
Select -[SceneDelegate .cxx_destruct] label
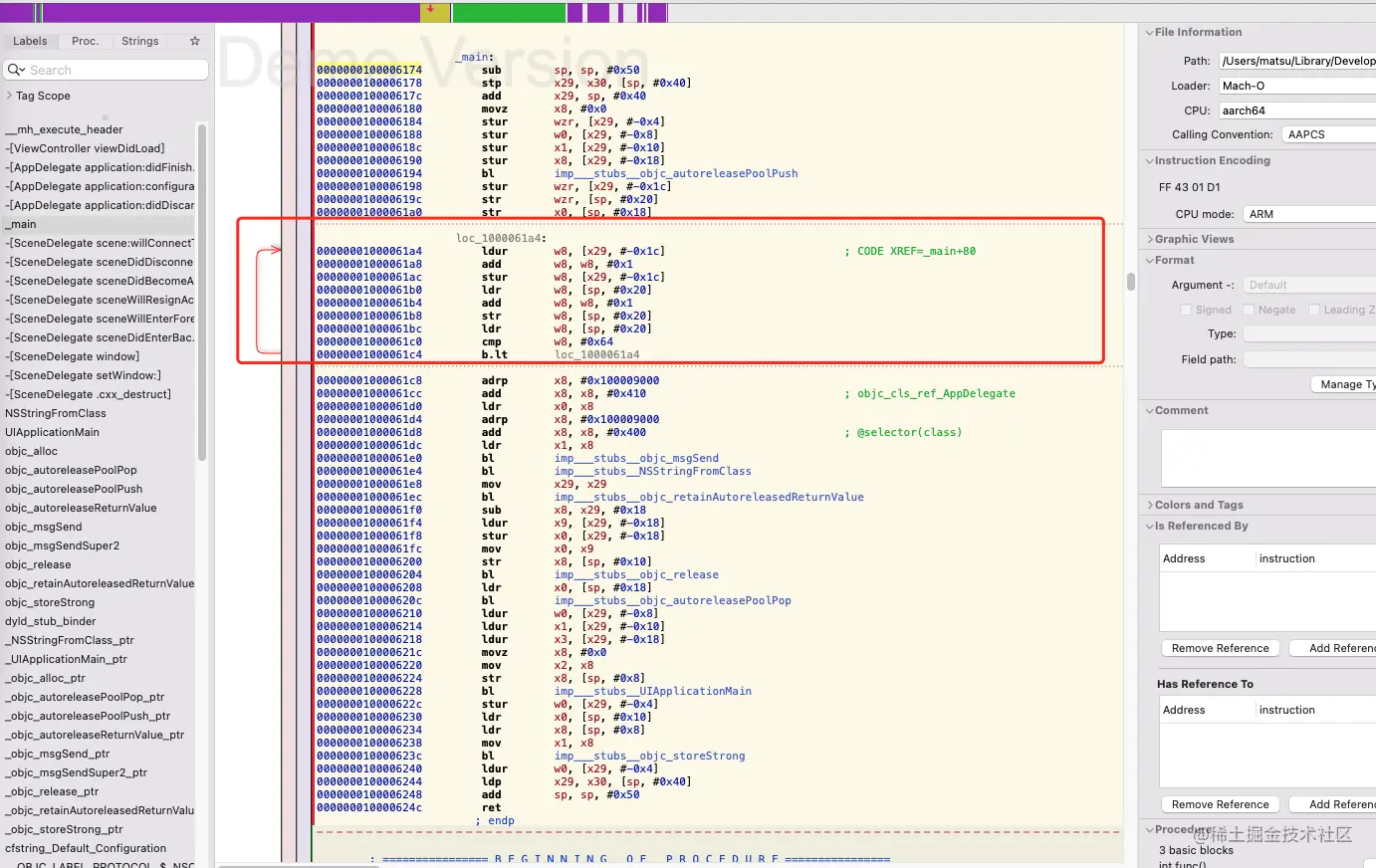point(88,394)
